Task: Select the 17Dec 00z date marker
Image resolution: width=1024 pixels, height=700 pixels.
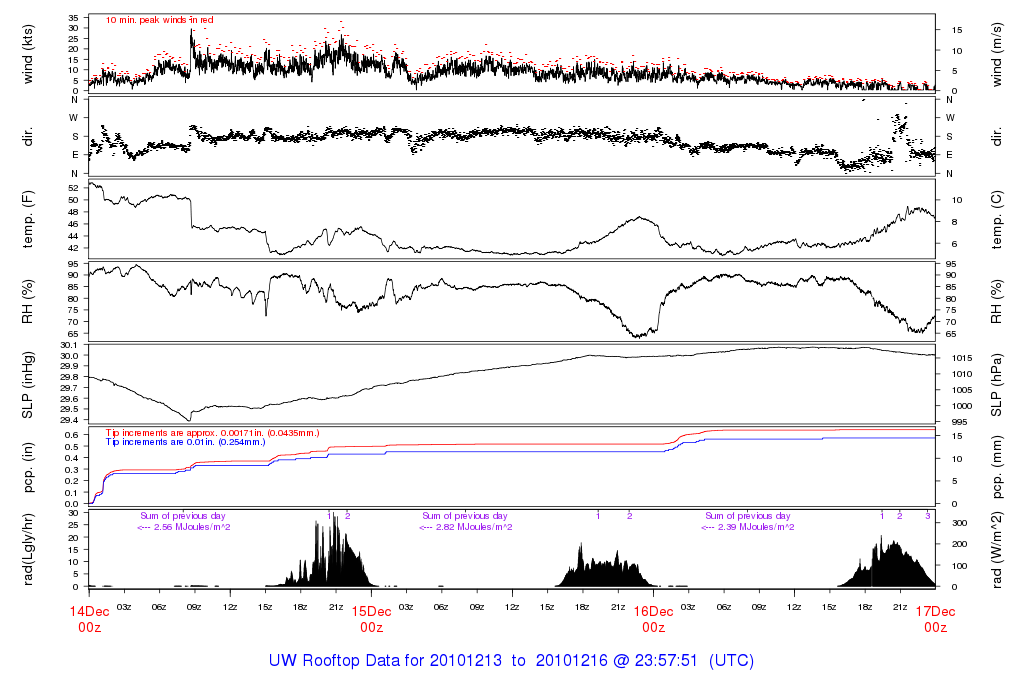Action: pos(935,619)
